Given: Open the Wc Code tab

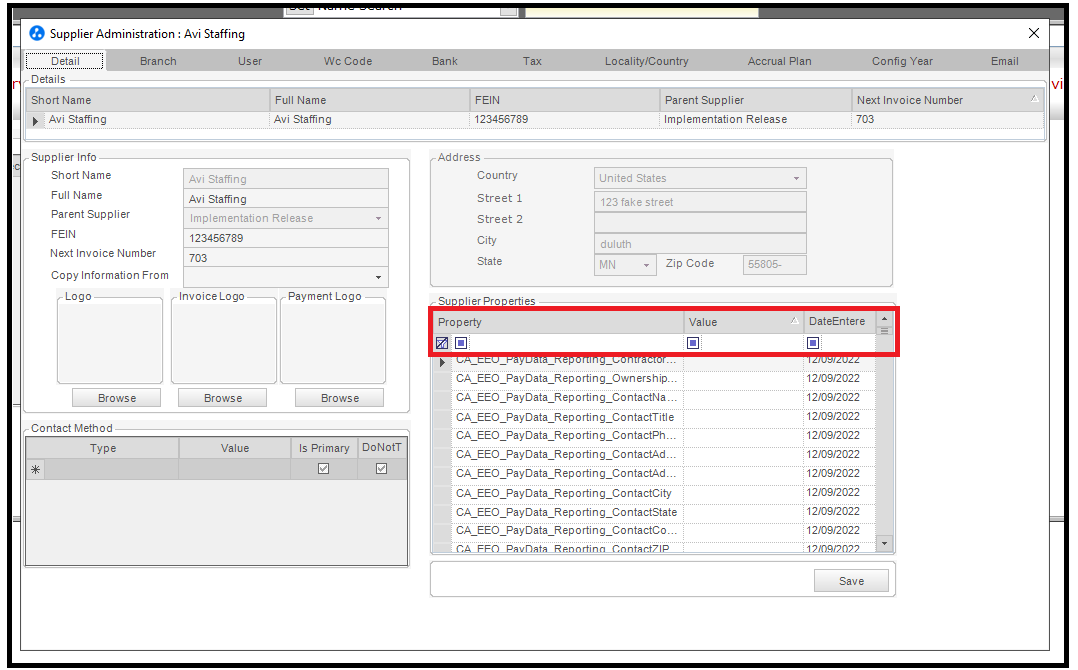Looking at the screenshot, I should [348, 61].
